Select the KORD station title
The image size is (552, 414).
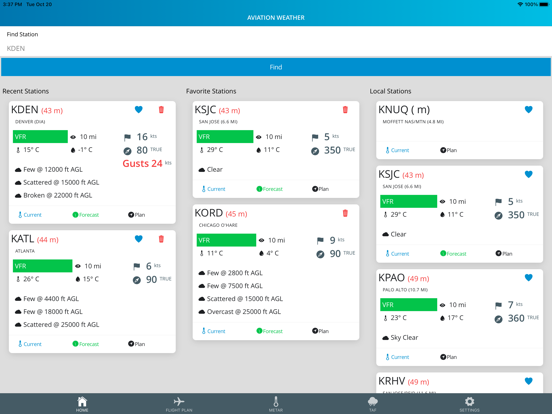[209, 213]
